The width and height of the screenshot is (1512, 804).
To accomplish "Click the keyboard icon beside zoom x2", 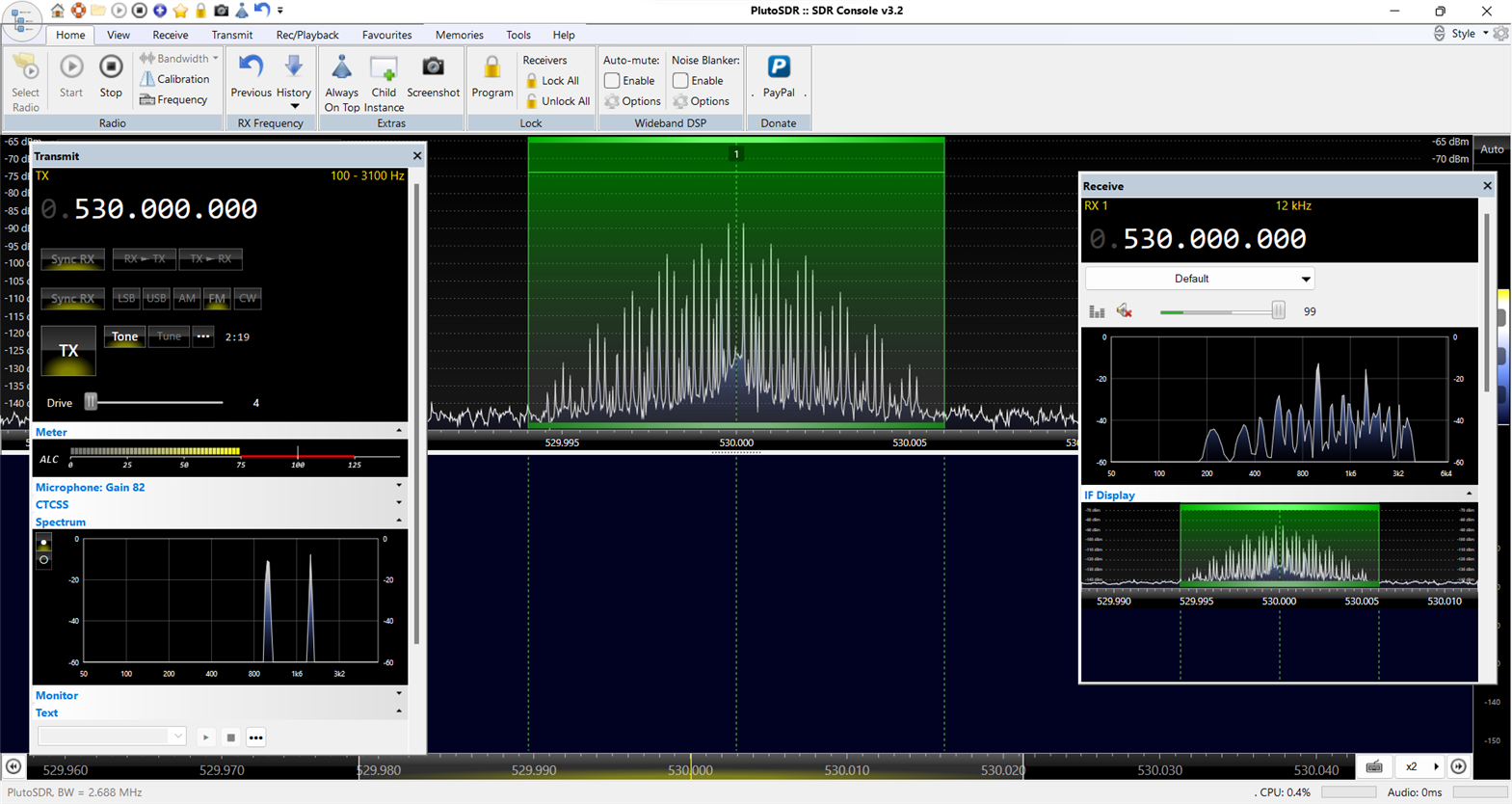I will tap(1374, 766).
